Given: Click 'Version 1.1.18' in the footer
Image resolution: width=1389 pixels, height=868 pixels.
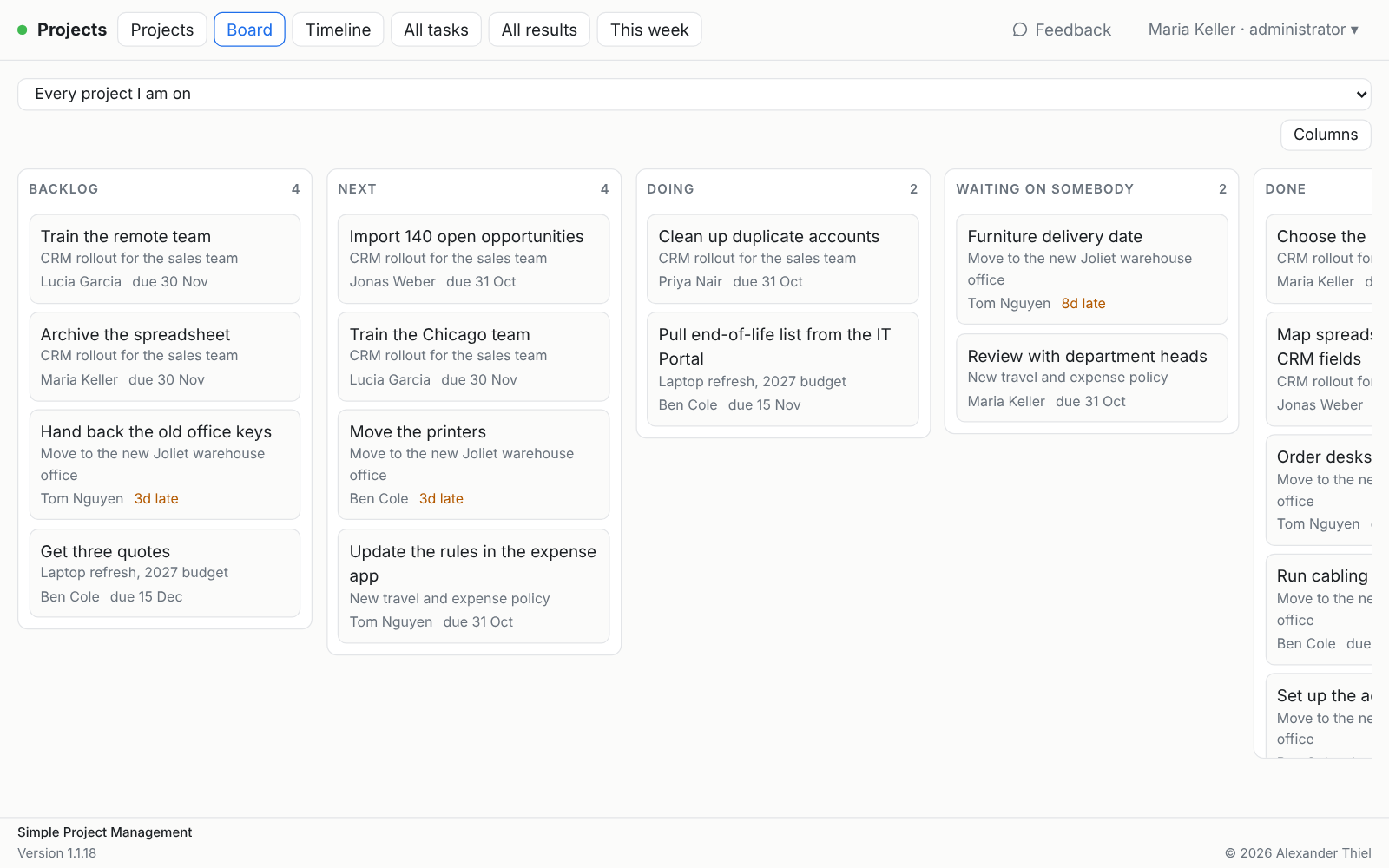Looking at the screenshot, I should (57, 853).
